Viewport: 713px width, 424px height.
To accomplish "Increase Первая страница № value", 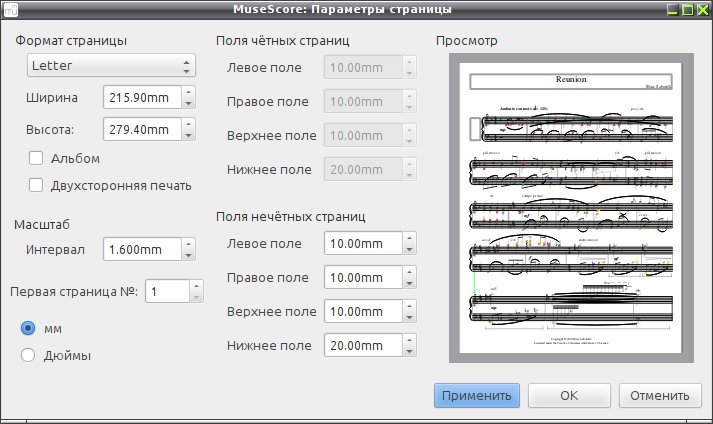I will (196, 286).
